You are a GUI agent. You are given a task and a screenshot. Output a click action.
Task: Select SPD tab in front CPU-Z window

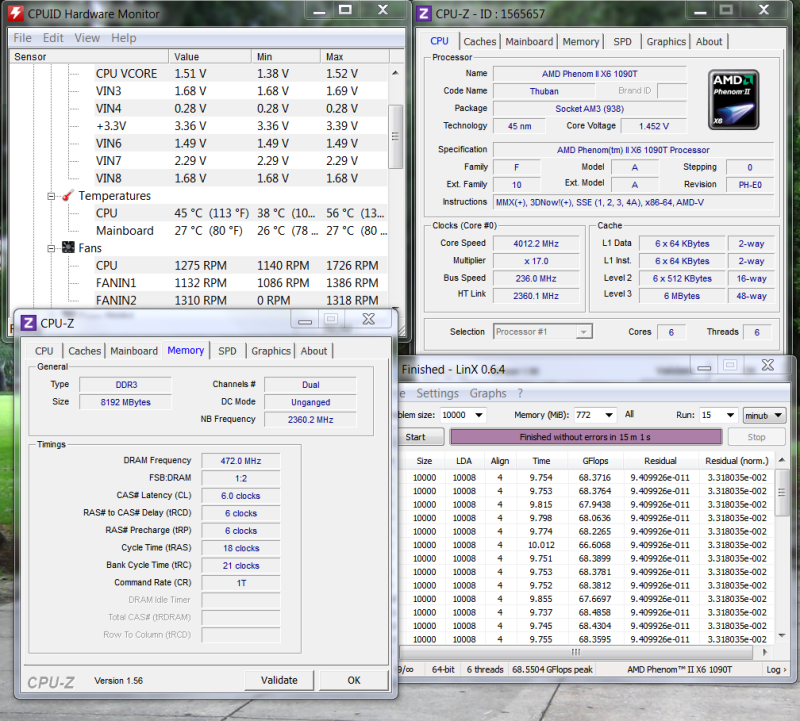[227, 351]
